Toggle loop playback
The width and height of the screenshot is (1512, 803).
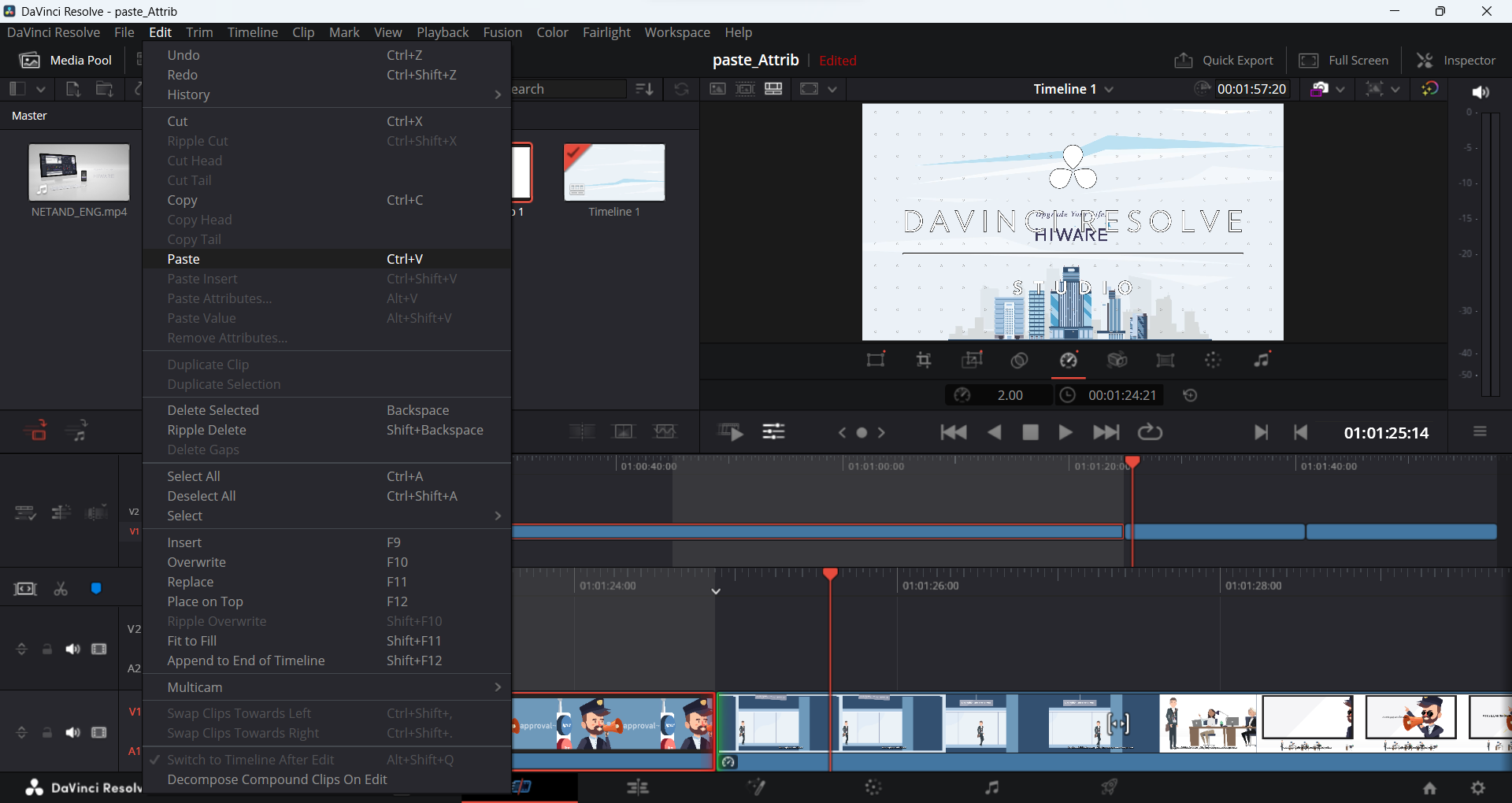point(1150,432)
